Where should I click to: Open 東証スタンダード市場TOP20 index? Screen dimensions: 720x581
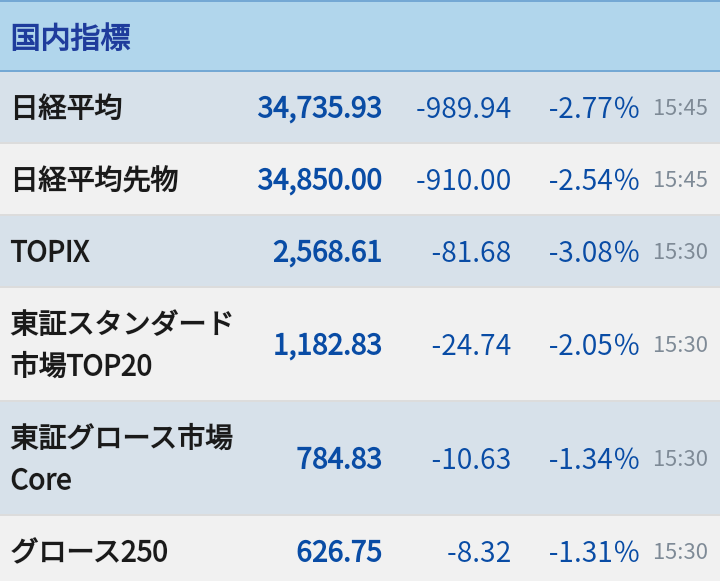tap(122, 344)
